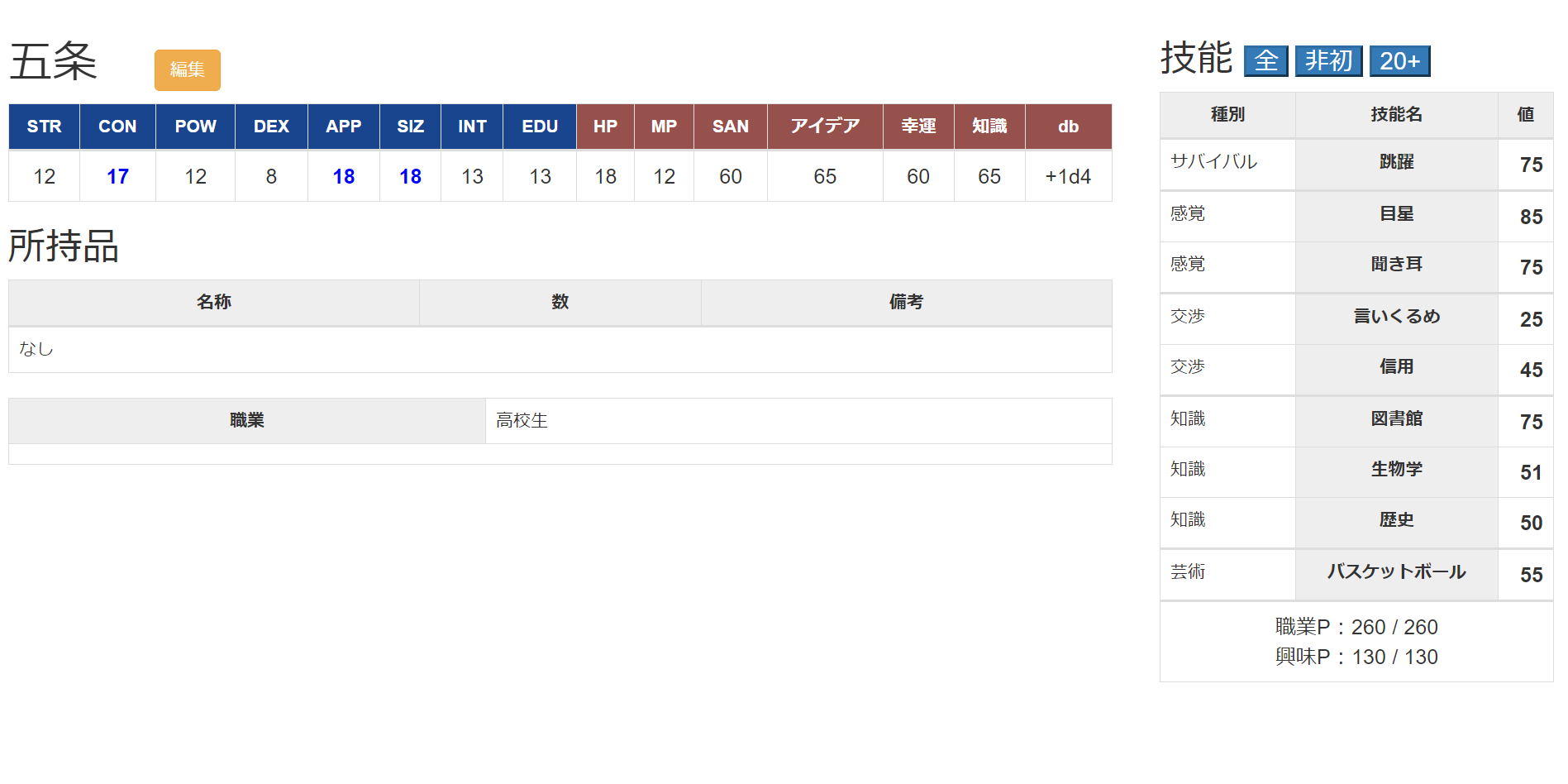Image resolution: width=1568 pixels, height=784 pixels.
Task: Click the orange 編集 edit button
Action: pyautogui.click(x=187, y=70)
